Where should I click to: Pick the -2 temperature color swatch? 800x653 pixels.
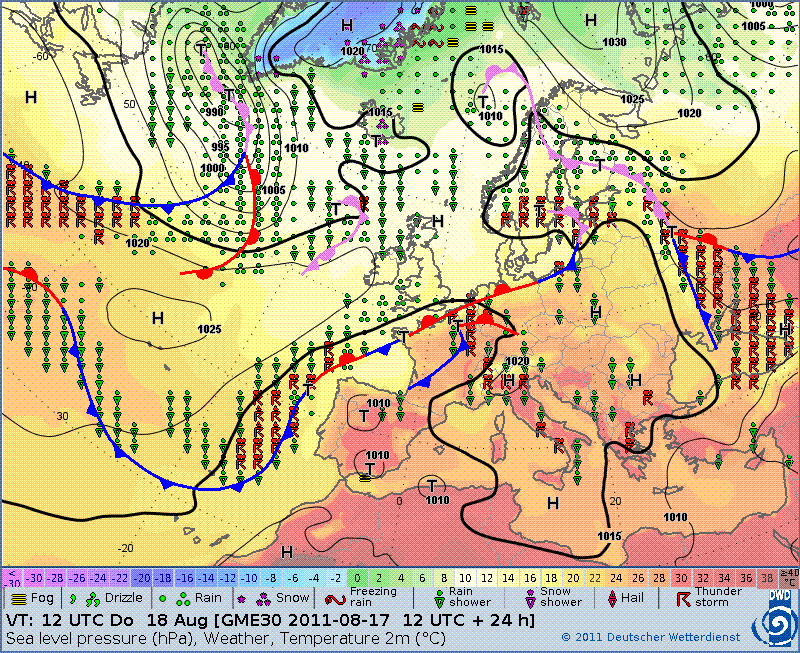click(336, 579)
